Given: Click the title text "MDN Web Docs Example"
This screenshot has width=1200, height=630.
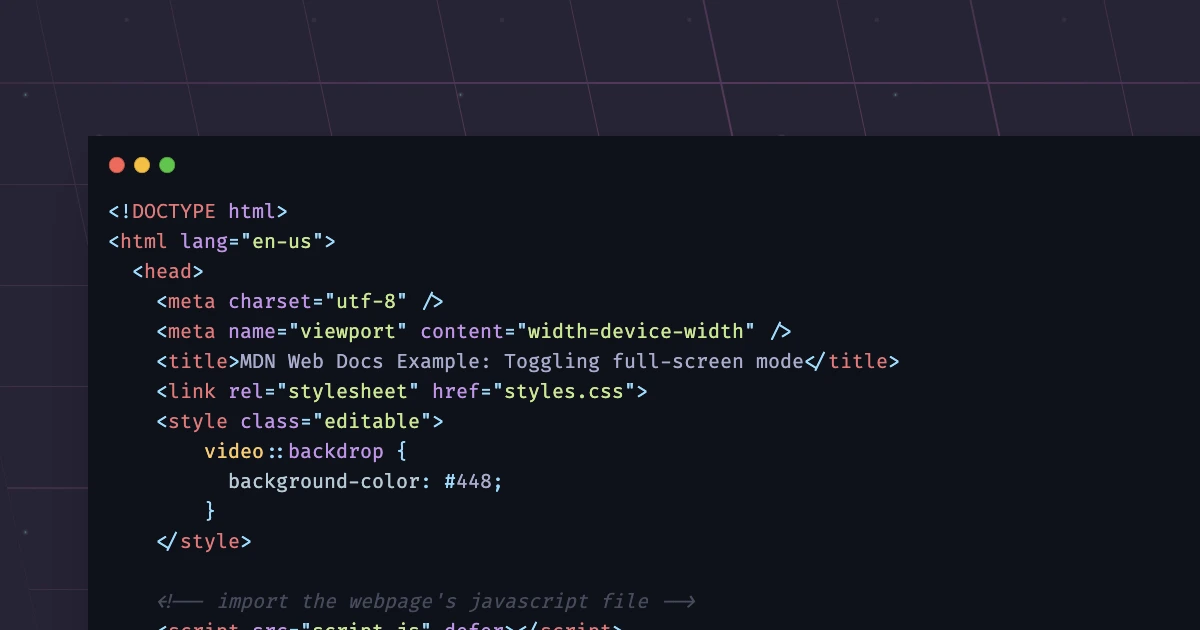Looking at the screenshot, I should (x=360, y=361).
